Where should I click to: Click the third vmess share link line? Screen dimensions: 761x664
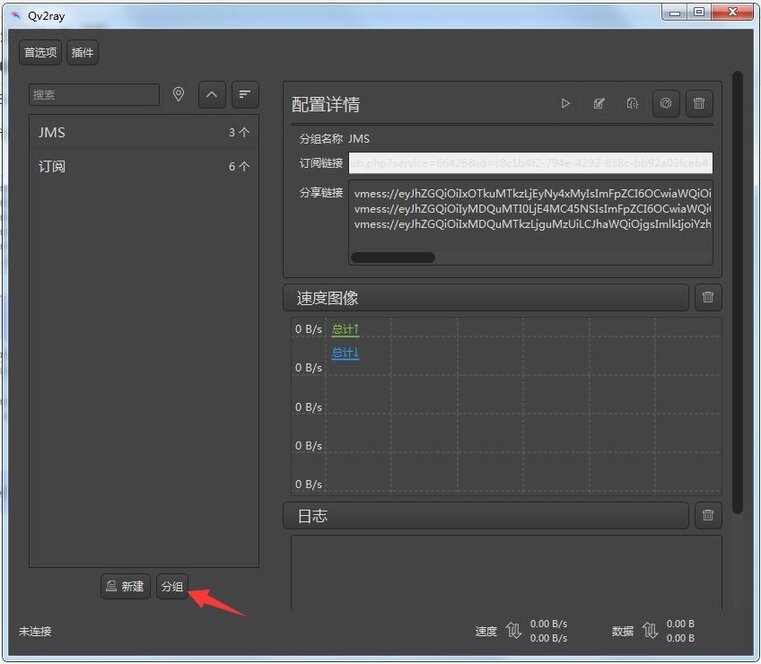pyautogui.click(x=532, y=224)
